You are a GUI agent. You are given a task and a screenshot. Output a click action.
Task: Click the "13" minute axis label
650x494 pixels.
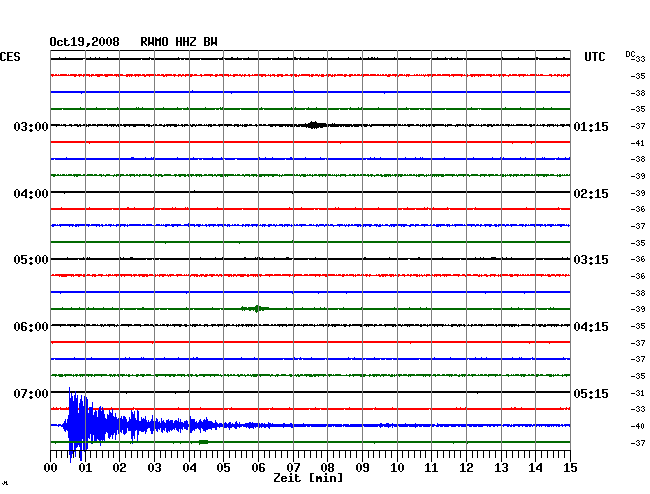(501, 468)
